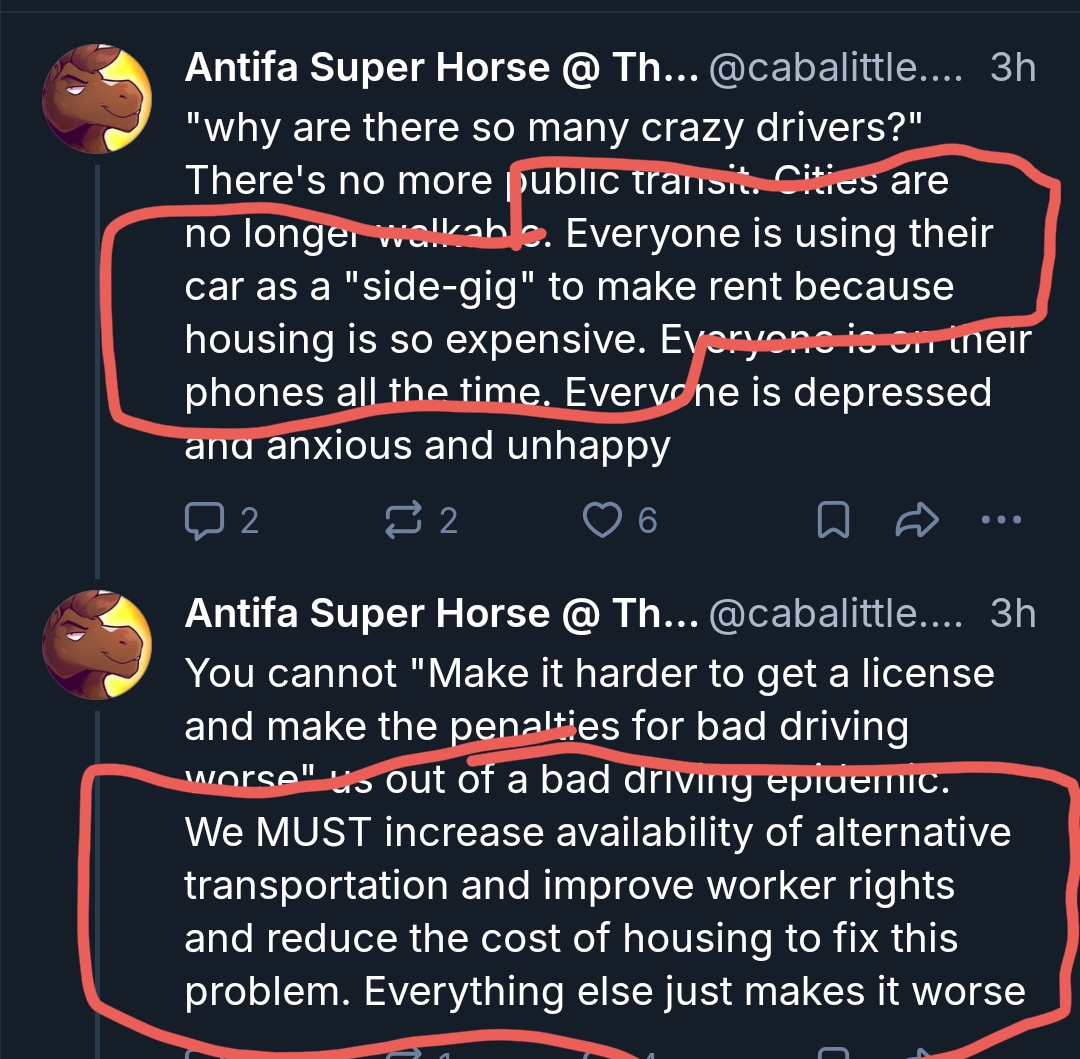The width and height of the screenshot is (1080, 1059).
Task: Bookmark the "crazy drivers" post
Action: (x=833, y=520)
